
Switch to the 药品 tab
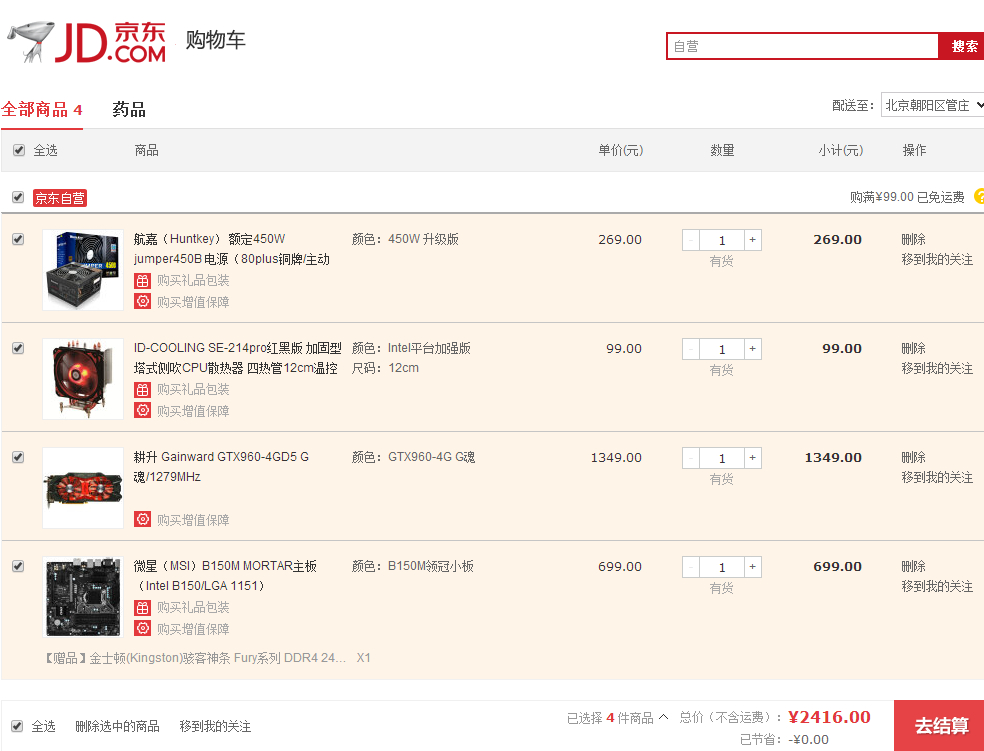(129, 110)
